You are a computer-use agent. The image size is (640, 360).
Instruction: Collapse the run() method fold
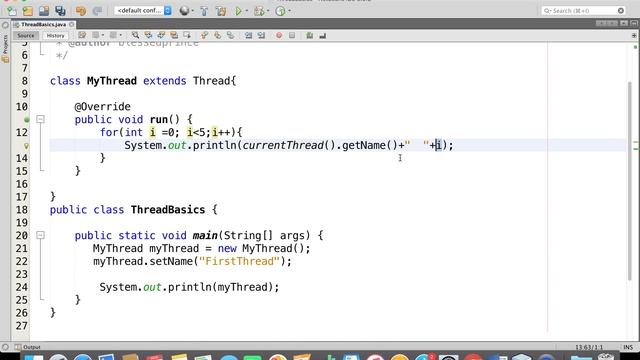click(40, 119)
